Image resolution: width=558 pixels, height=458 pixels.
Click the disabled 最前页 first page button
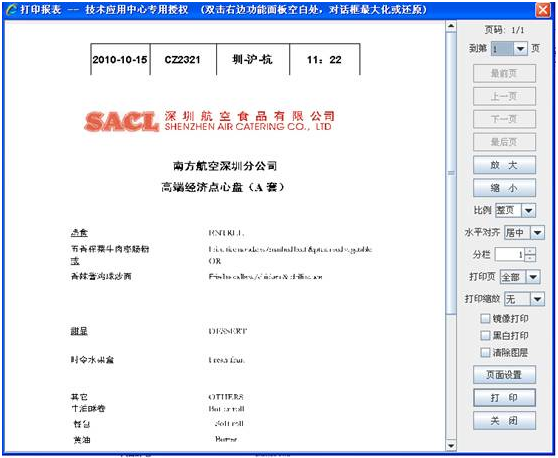pyautogui.click(x=504, y=73)
